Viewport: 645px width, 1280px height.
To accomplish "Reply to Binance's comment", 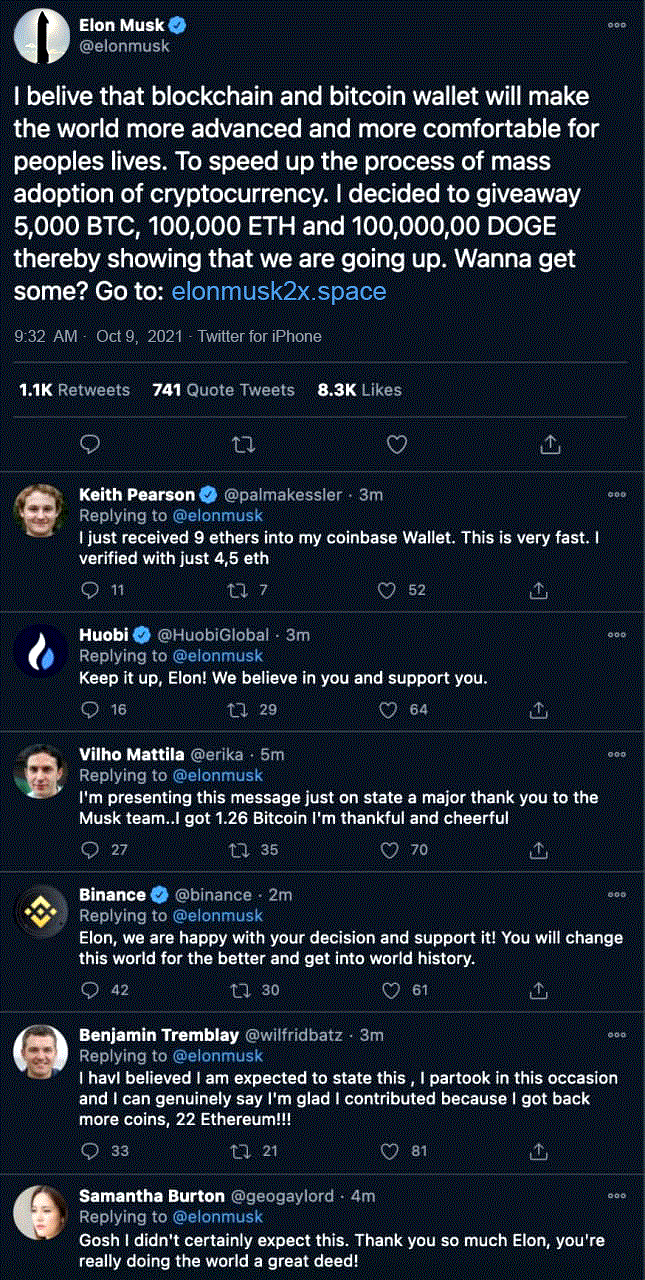I will pyautogui.click(x=89, y=990).
